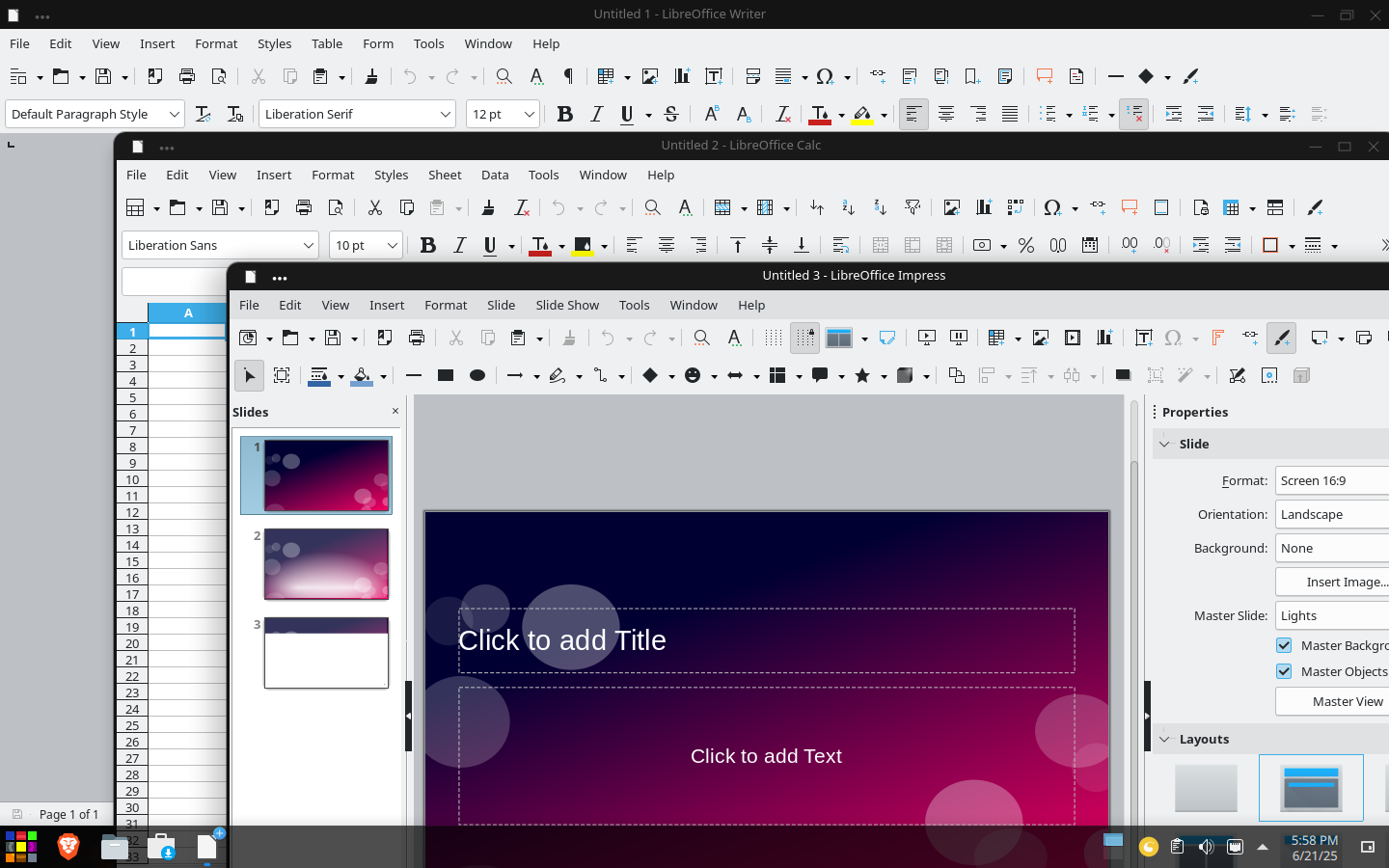This screenshot has height=868, width=1389.
Task: Toggle Display Grid in Impress toolbar
Action: click(773, 338)
